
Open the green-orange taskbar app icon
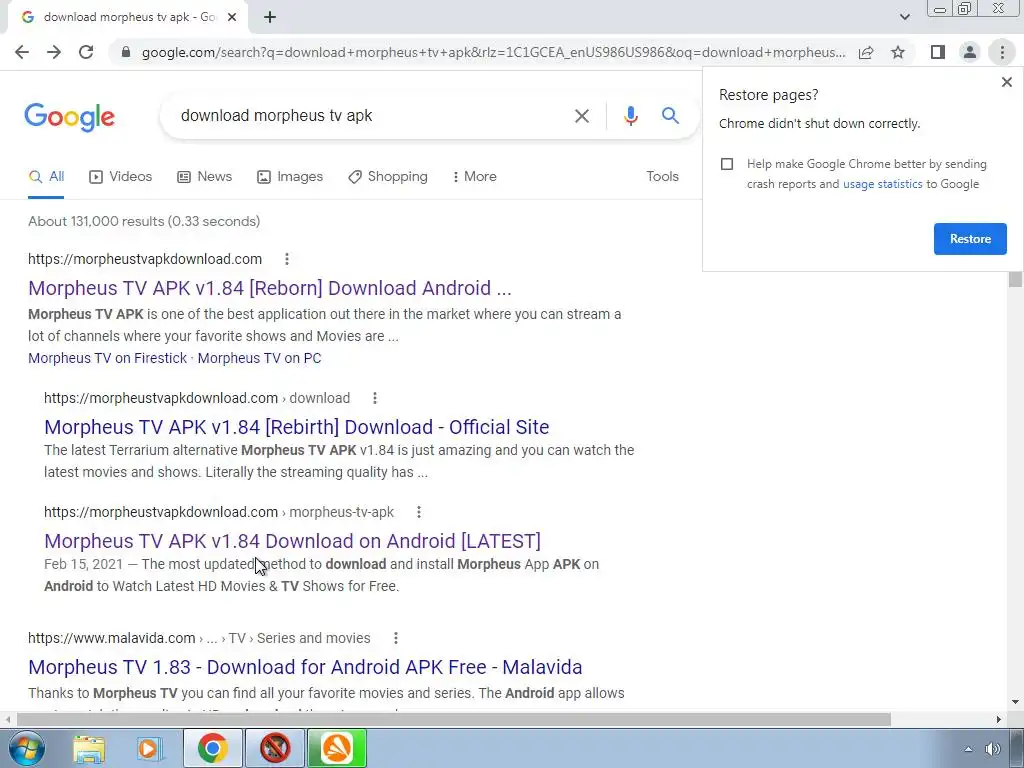tap(337, 748)
